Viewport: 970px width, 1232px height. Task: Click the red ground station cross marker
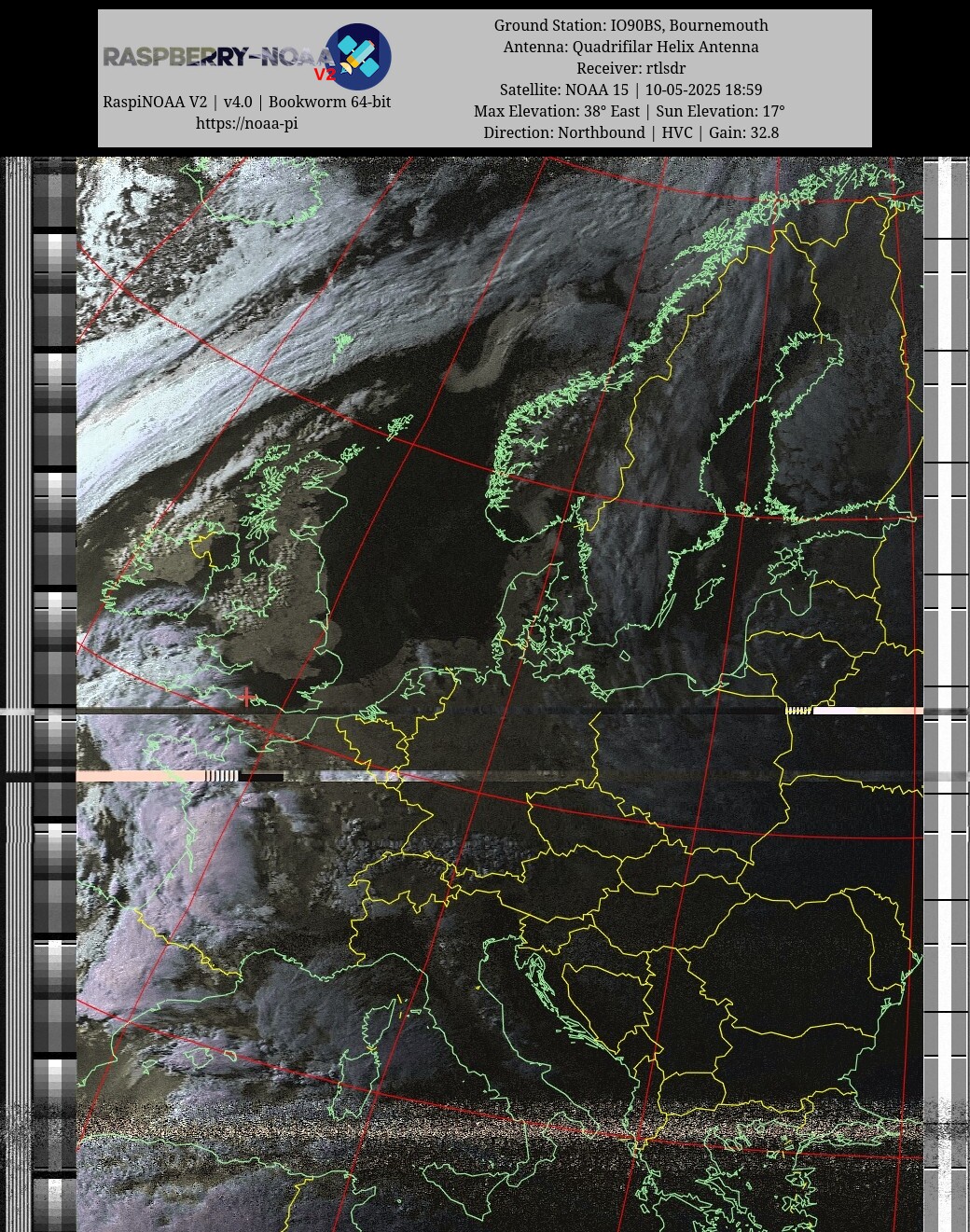point(246,697)
